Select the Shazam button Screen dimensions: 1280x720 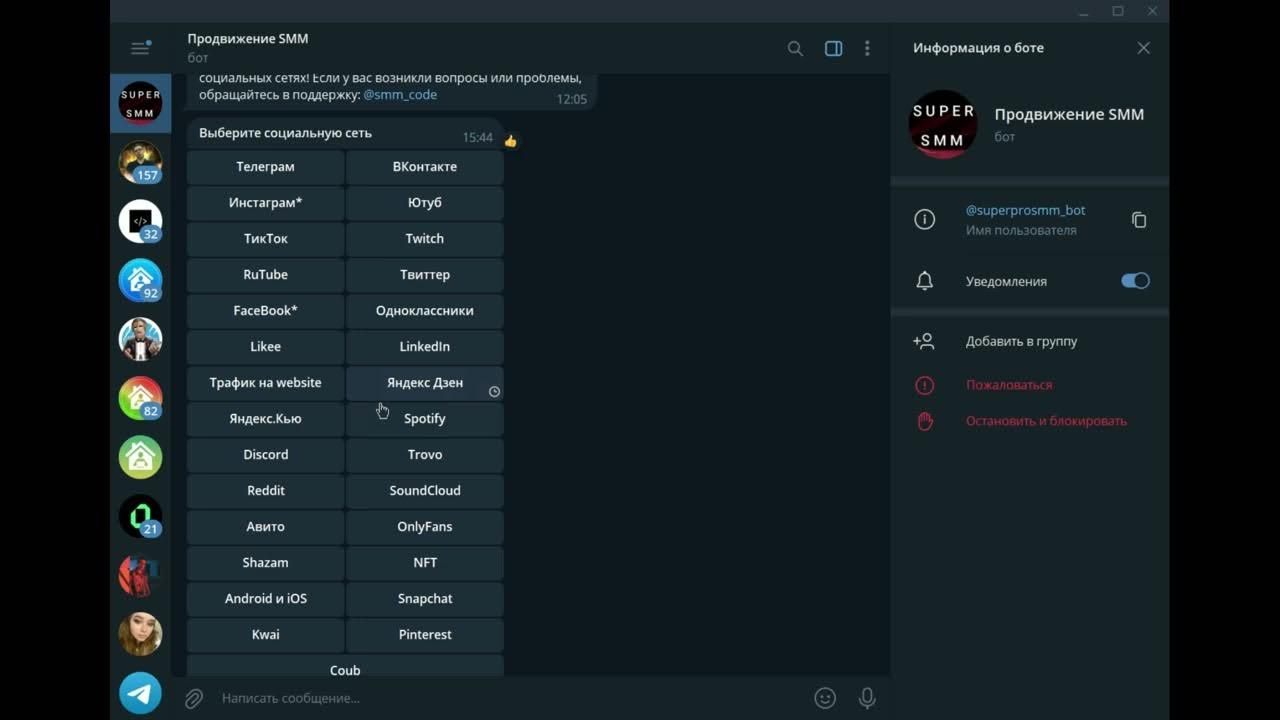coord(265,563)
